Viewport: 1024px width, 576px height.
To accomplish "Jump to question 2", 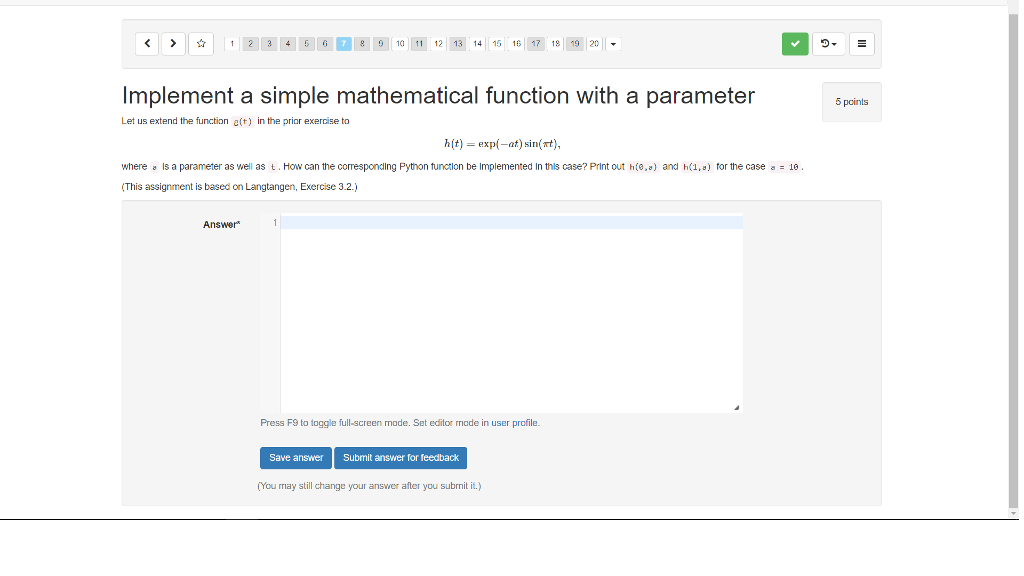I will [250, 44].
